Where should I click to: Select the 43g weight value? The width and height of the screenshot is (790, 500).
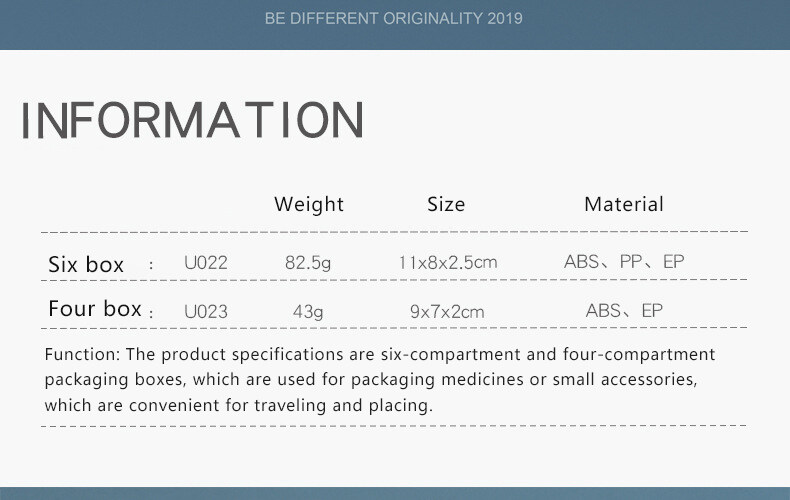(x=308, y=311)
